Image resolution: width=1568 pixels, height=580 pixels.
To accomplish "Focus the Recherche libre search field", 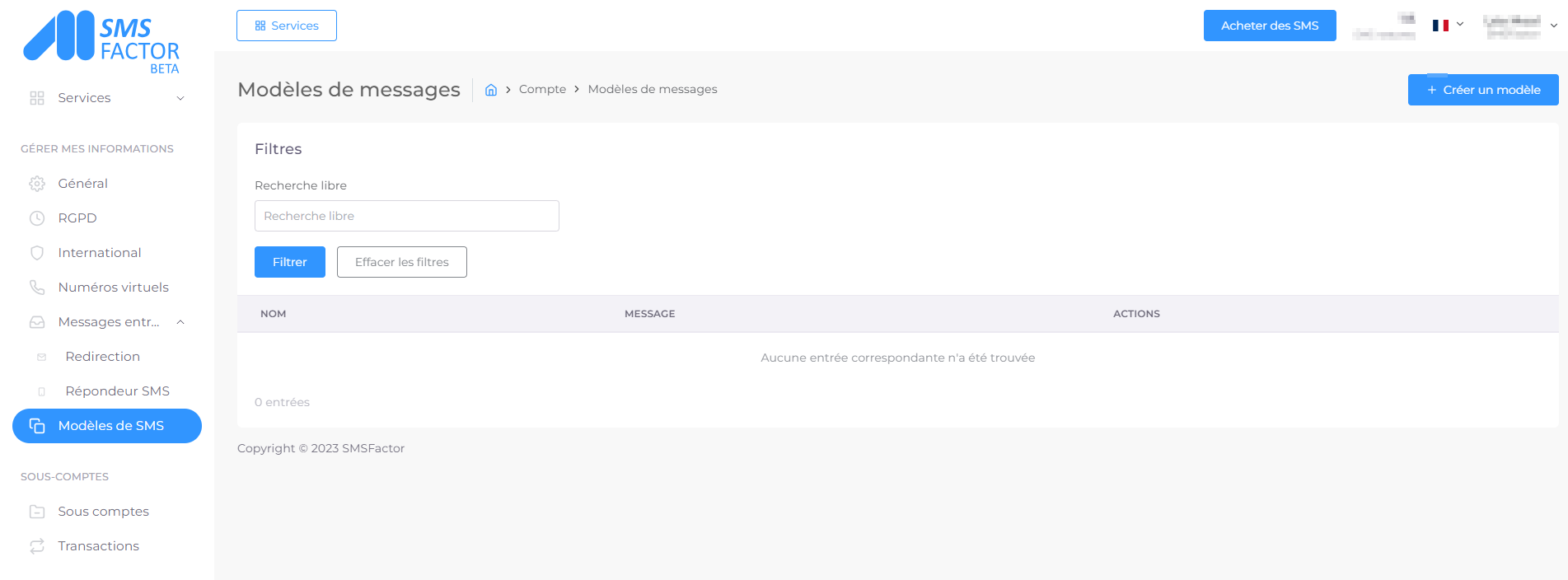I will tap(406, 216).
